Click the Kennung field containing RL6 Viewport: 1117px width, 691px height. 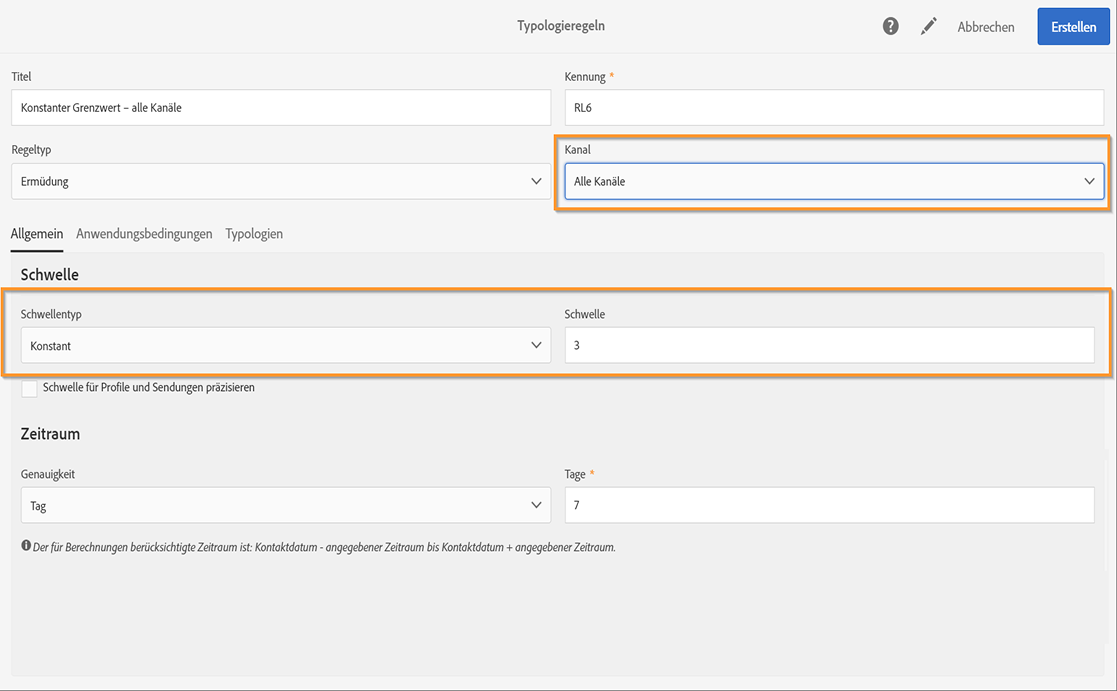tap(834, 108)
